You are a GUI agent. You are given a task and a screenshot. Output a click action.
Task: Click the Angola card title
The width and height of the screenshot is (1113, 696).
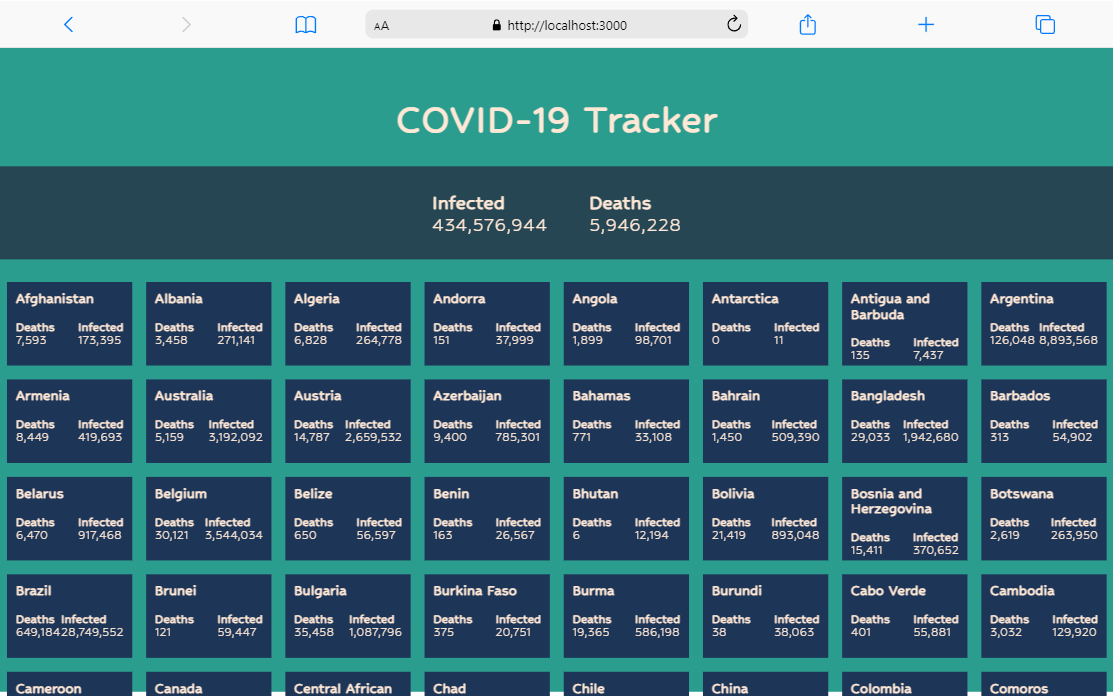[595, 299]
